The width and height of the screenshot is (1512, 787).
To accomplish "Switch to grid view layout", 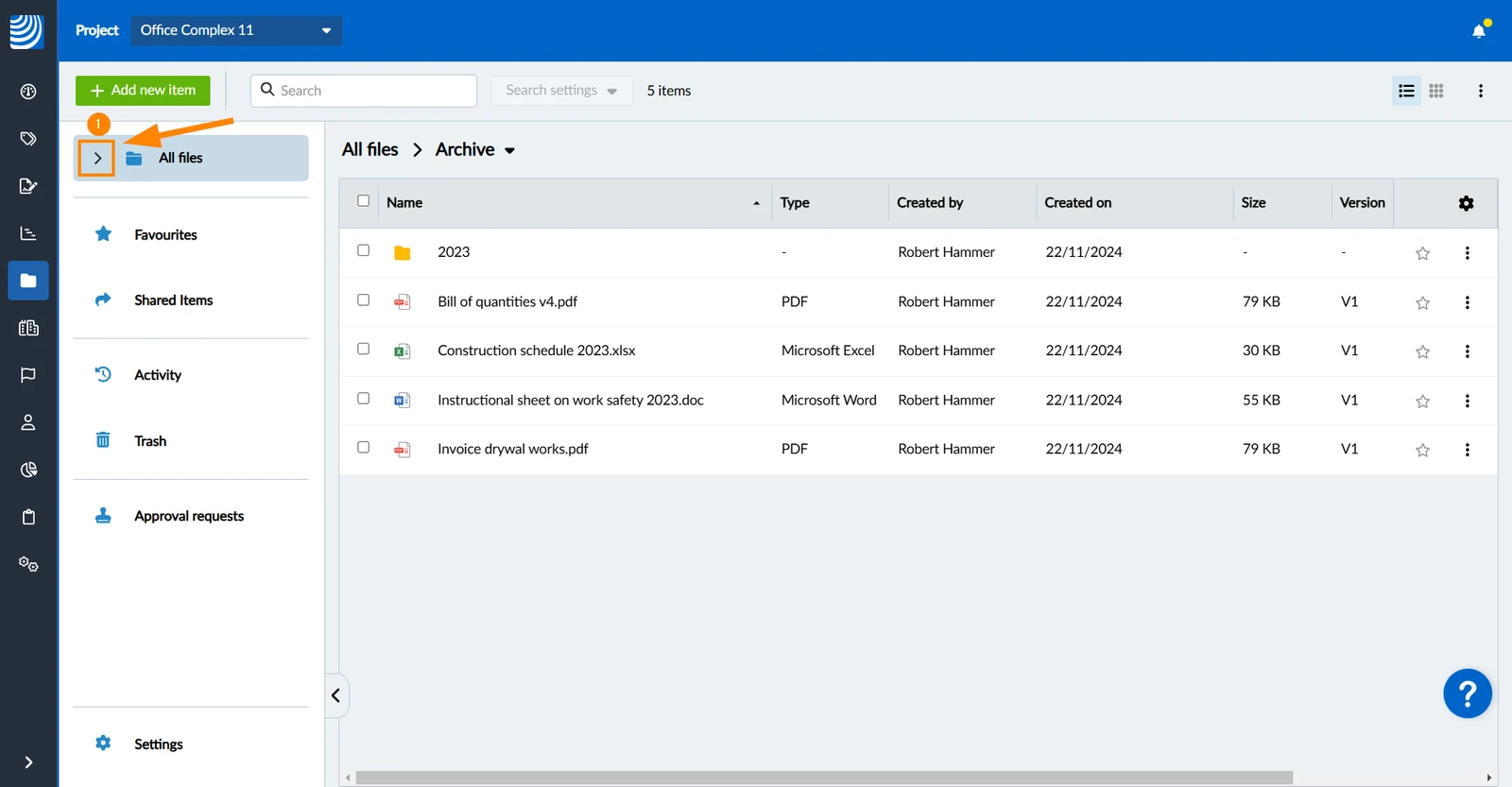I will click(1436, 91).
